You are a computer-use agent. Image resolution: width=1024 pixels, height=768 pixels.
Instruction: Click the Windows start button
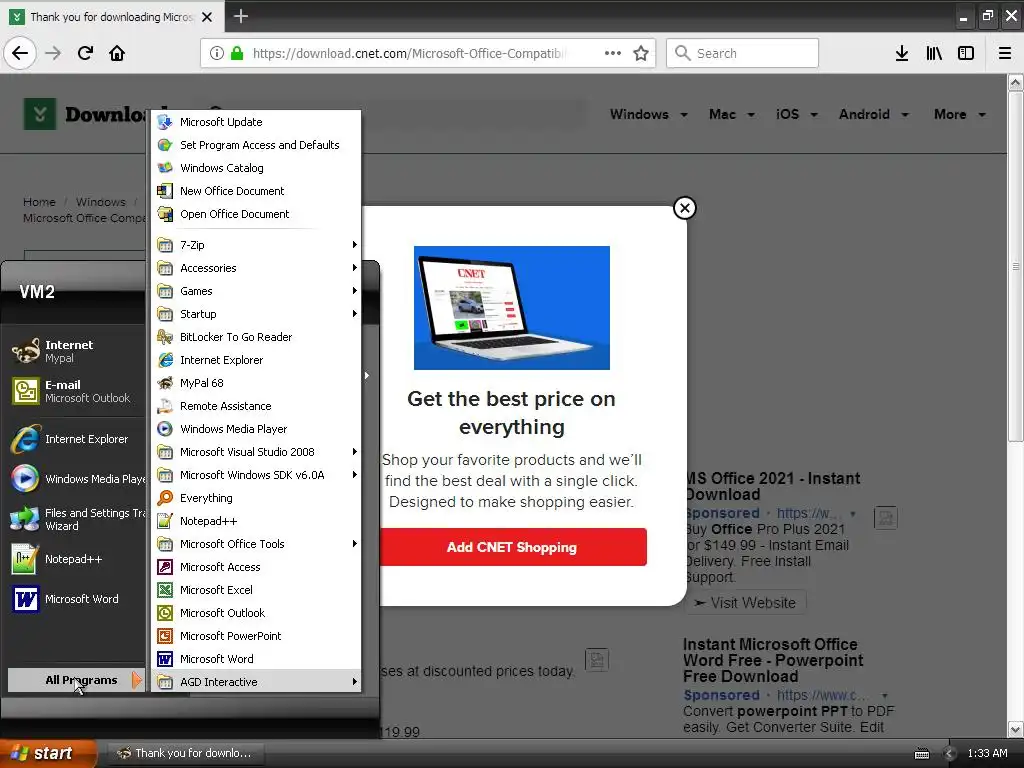tap(47, 753)
